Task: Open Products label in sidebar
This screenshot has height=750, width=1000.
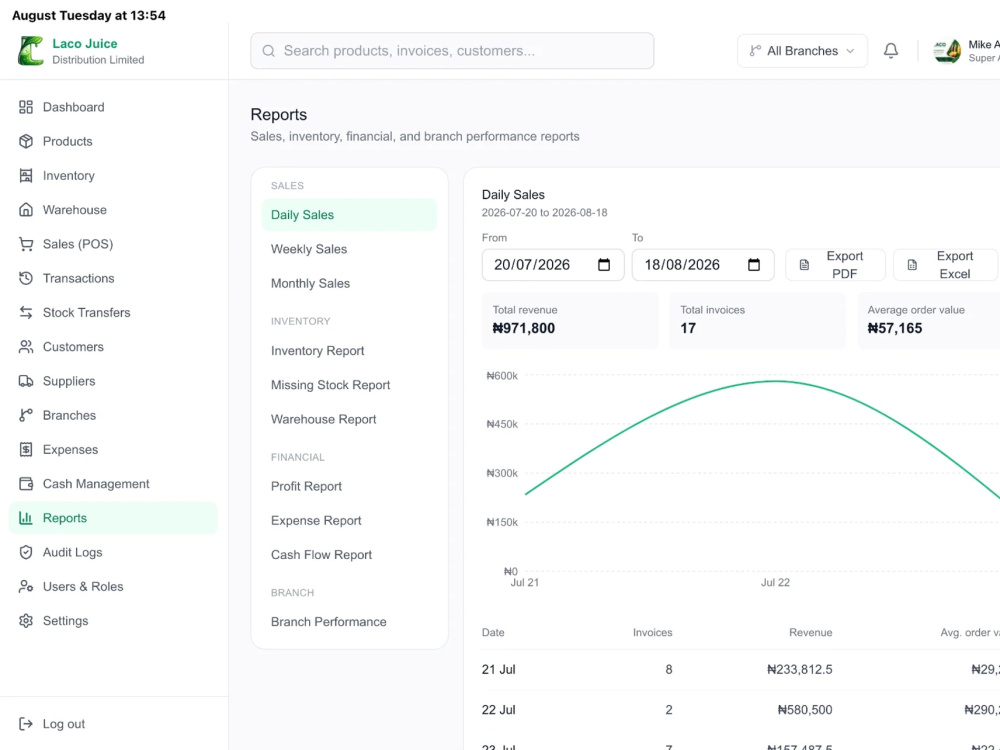Action: click(x=68, y=142)
